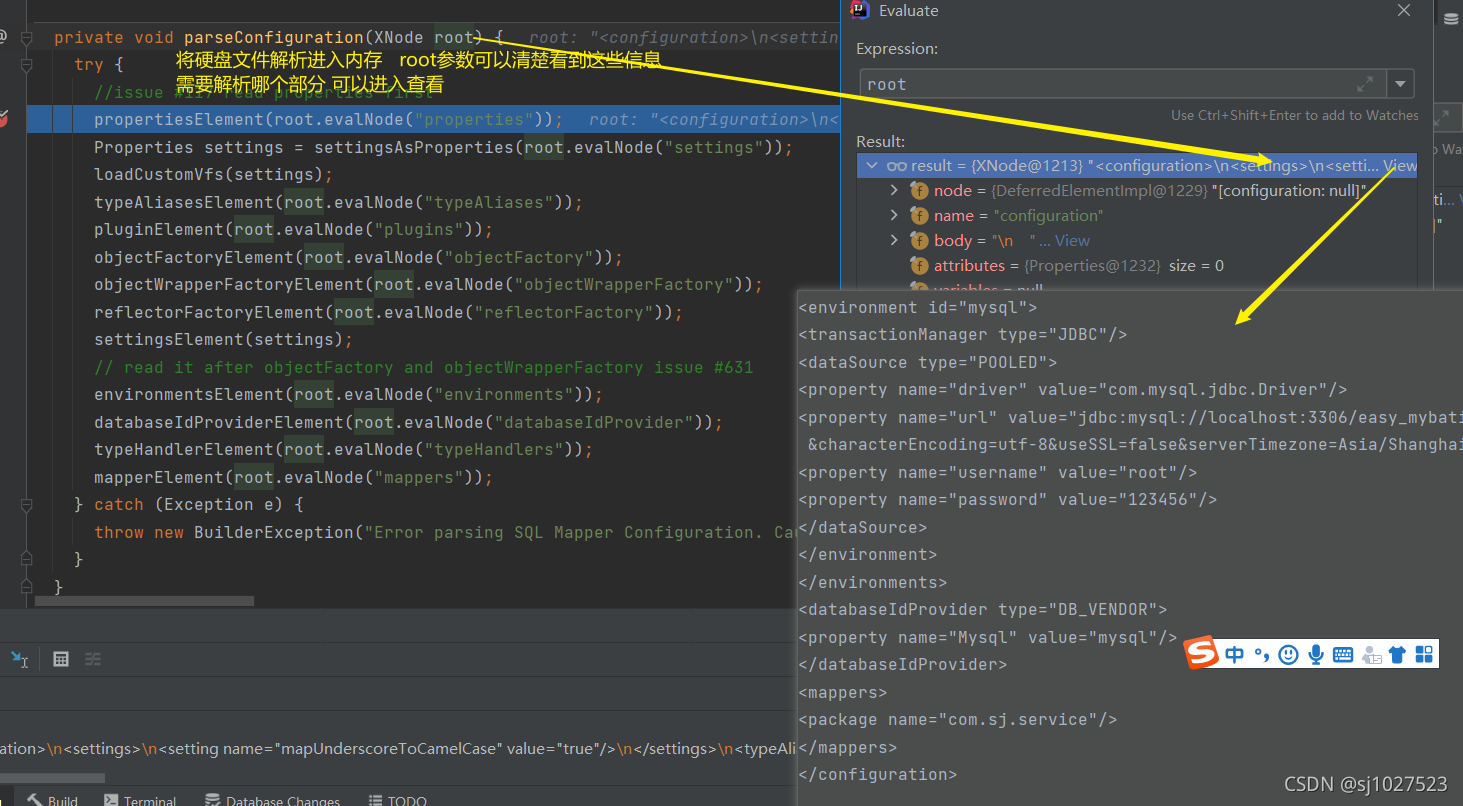1463x806 pixels.
Task: Click the transactionManager type="JDBC" line
Action: [963, 335]
